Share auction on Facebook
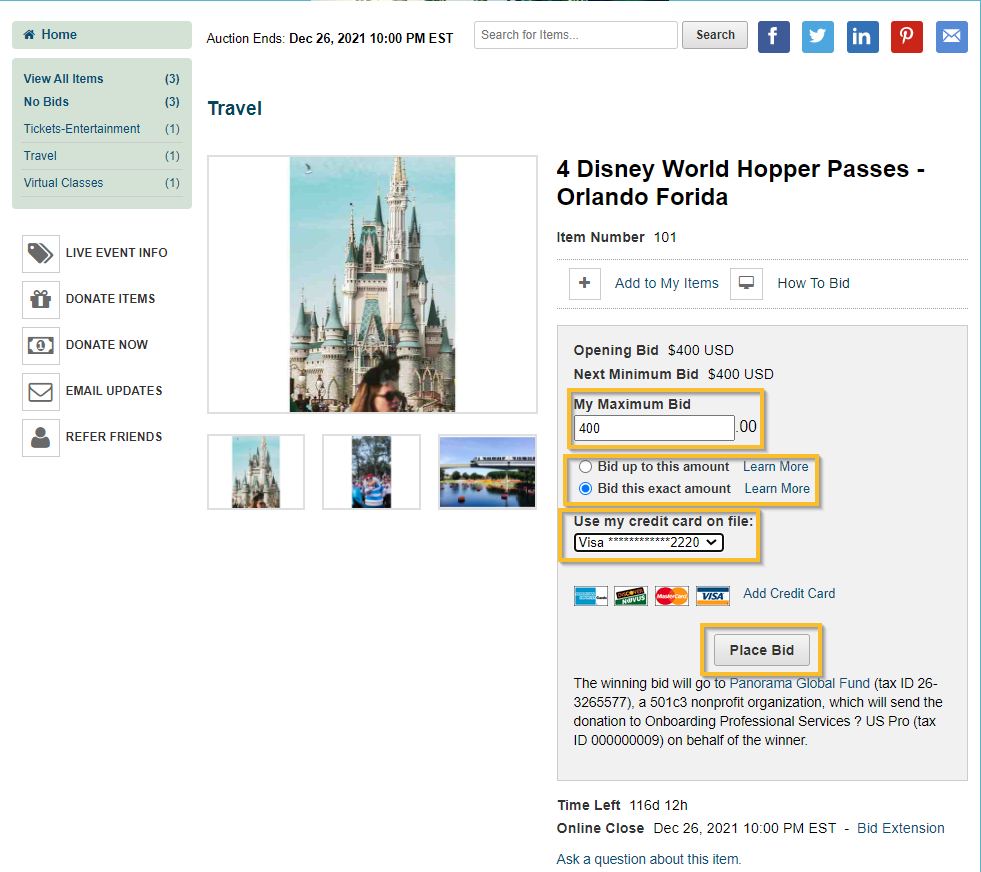 (773, 37)
